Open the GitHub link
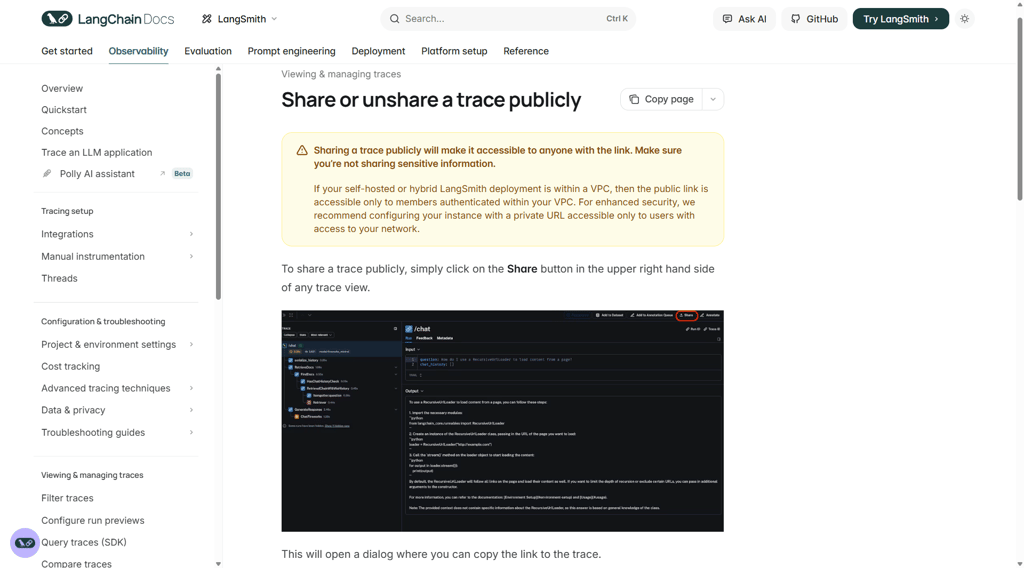Screen dimensions: 1024x568 [814, 19]
